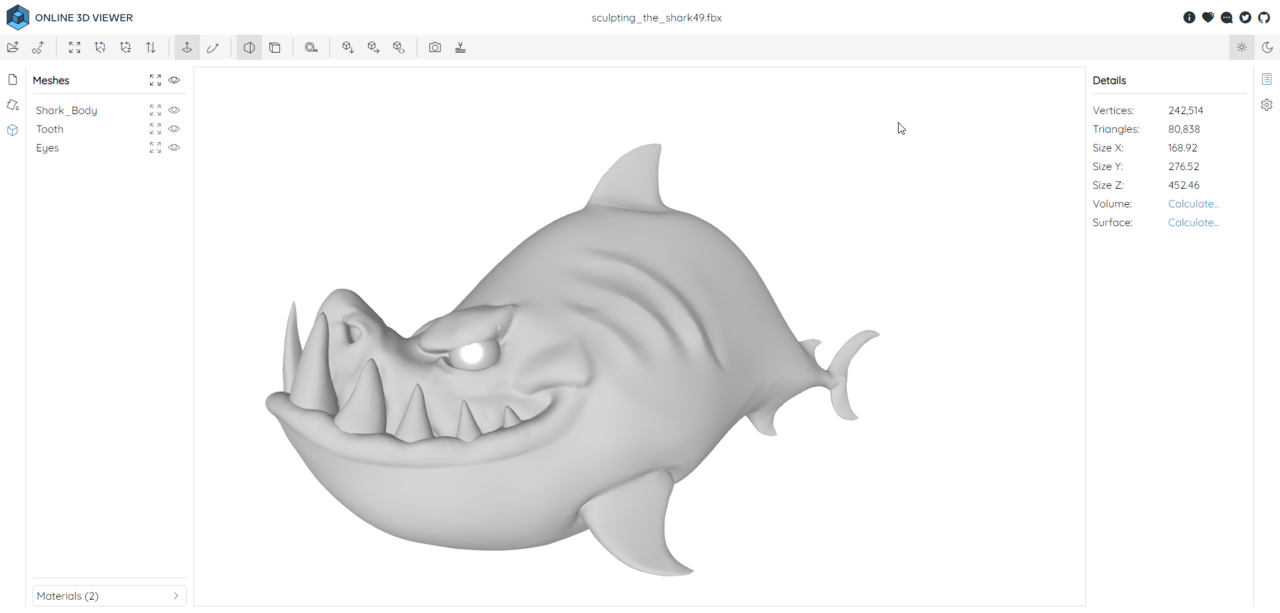Screen dimensions: 1280x613
Task: Open the Materials tab in left sidebar
Action: coord(13,105)
